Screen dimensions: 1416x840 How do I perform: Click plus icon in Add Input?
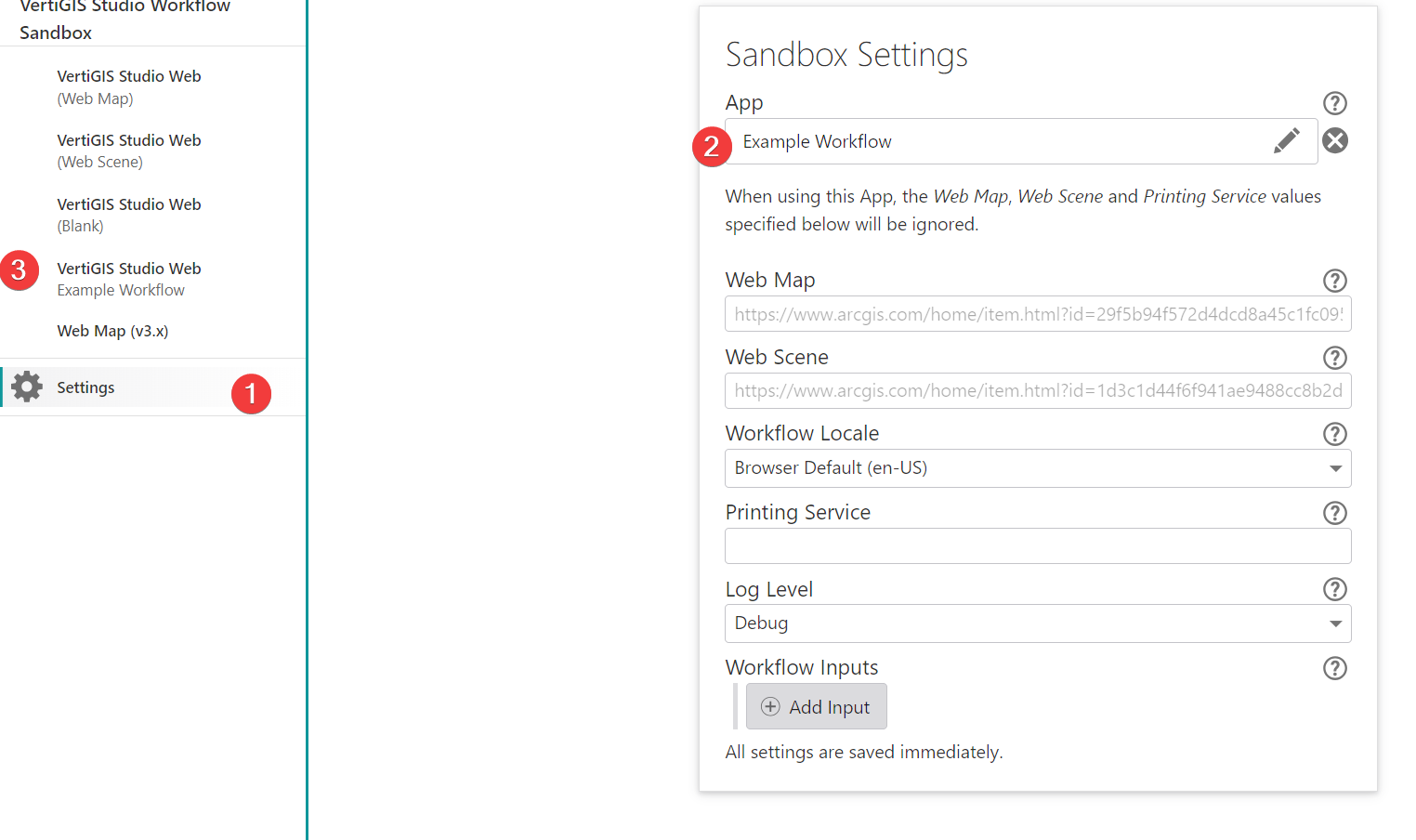(x=770, y=706)
